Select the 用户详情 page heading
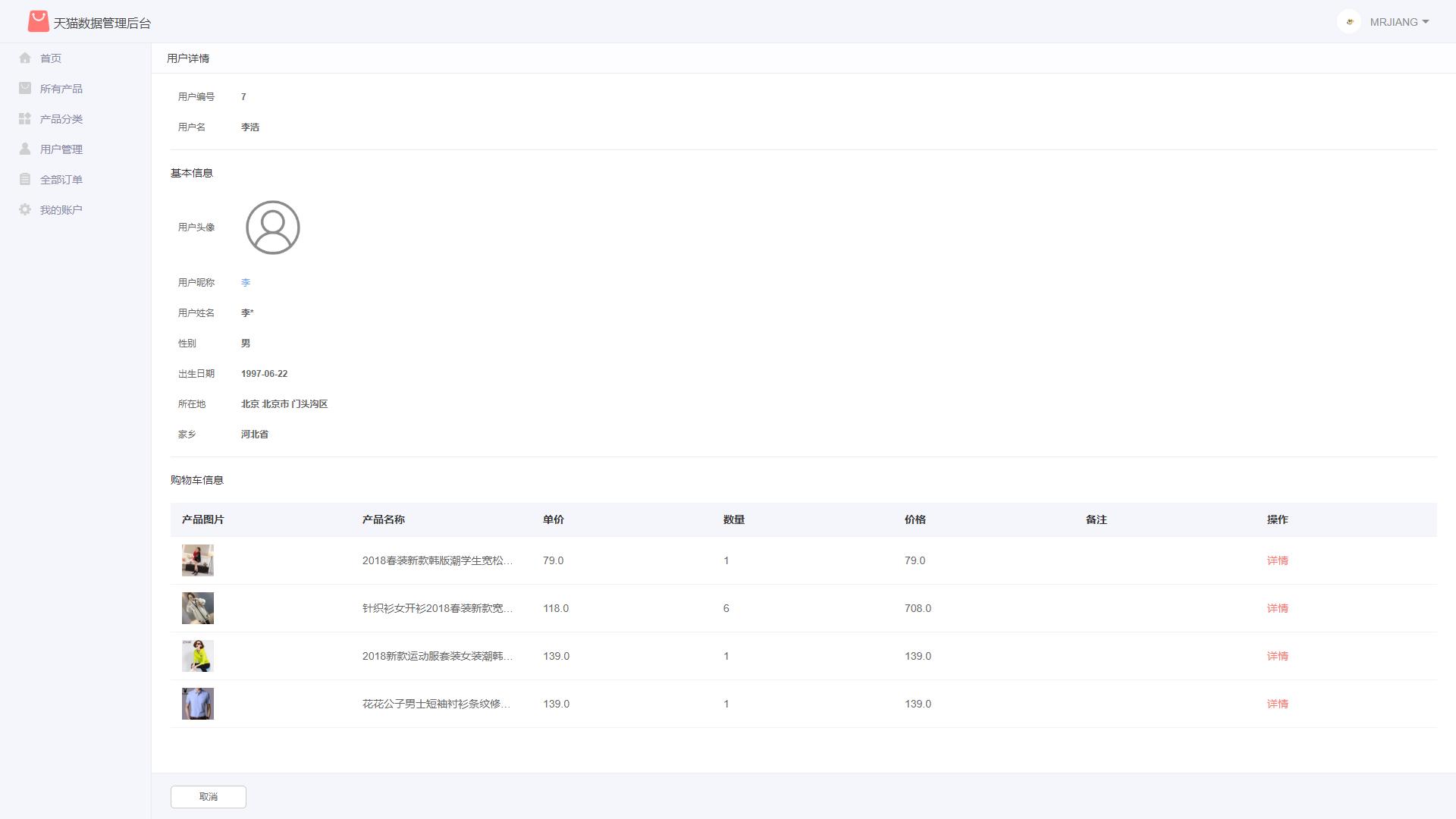 click(x=189, y=58)
